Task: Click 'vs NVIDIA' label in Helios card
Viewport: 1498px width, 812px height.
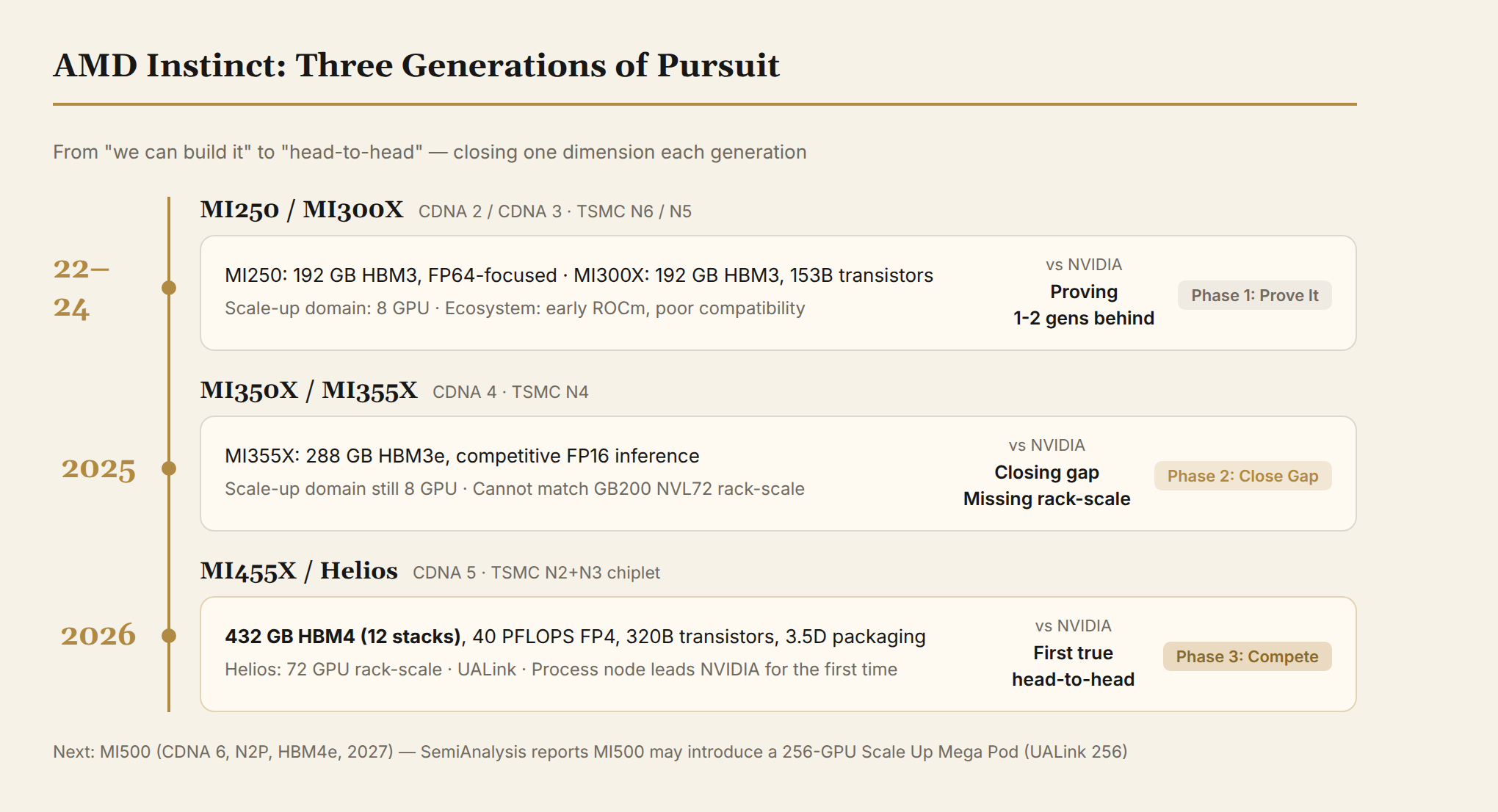Action: [1074, 626]
